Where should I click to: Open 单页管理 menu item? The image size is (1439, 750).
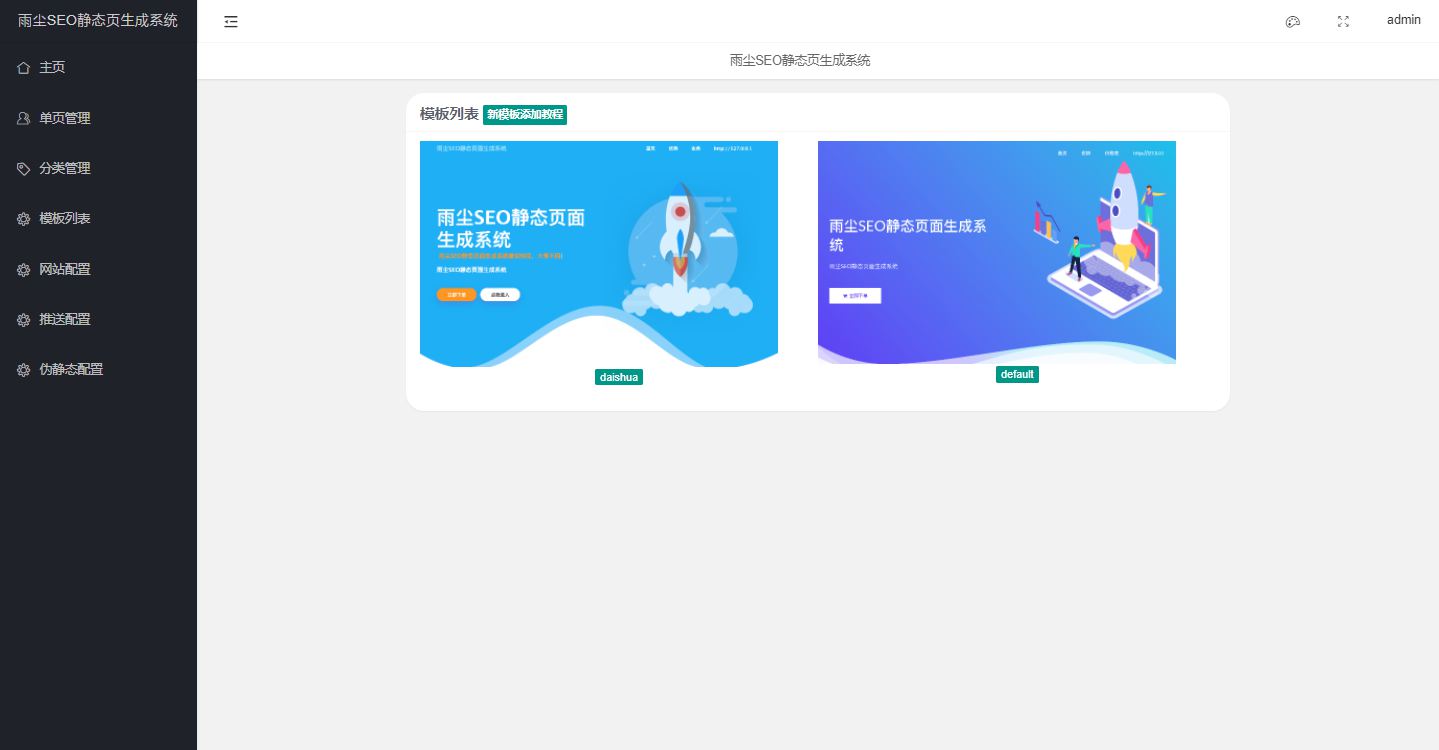coord(65,118)
